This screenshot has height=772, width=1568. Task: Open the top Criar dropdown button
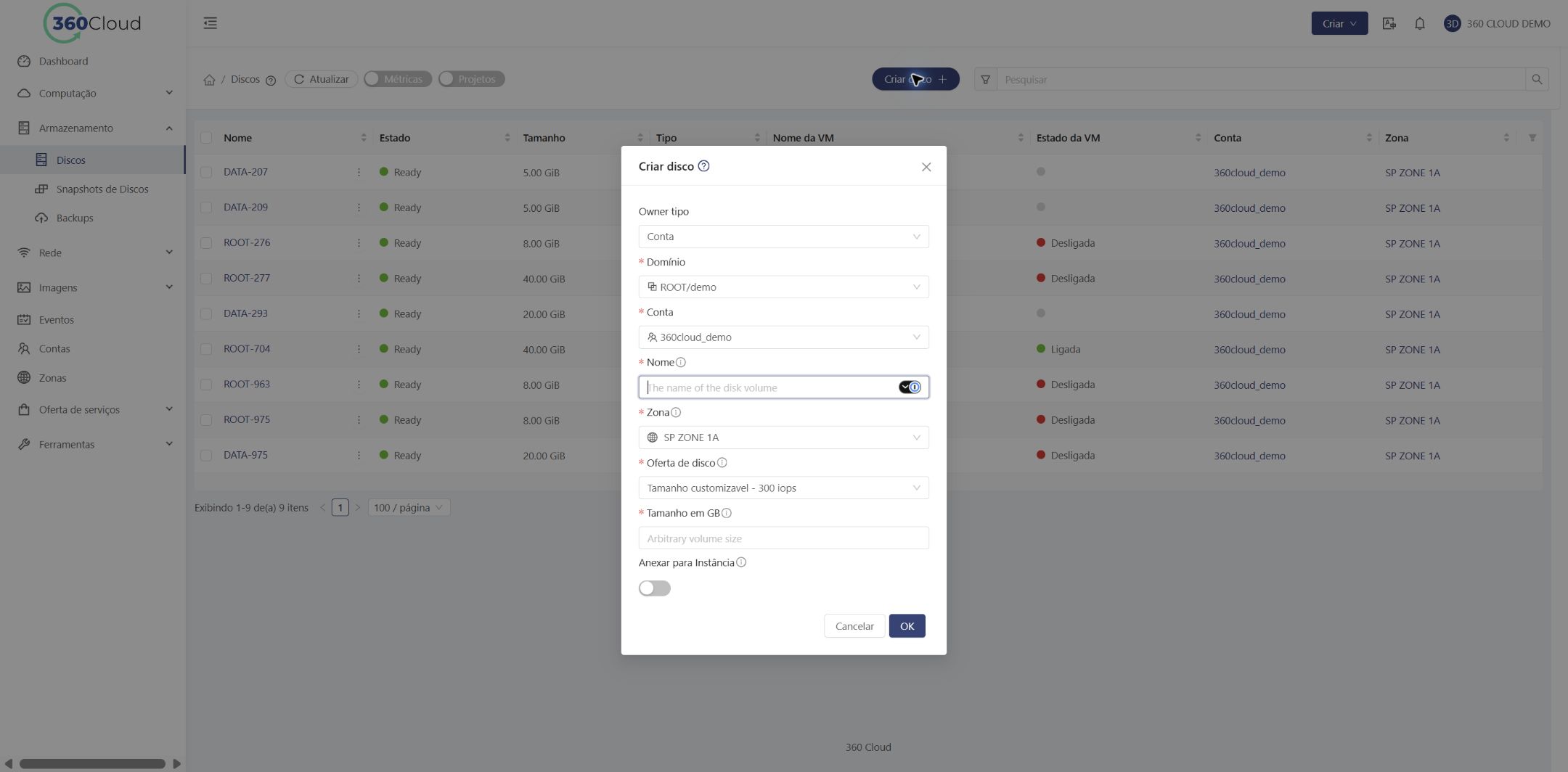tap(1339, 23)
